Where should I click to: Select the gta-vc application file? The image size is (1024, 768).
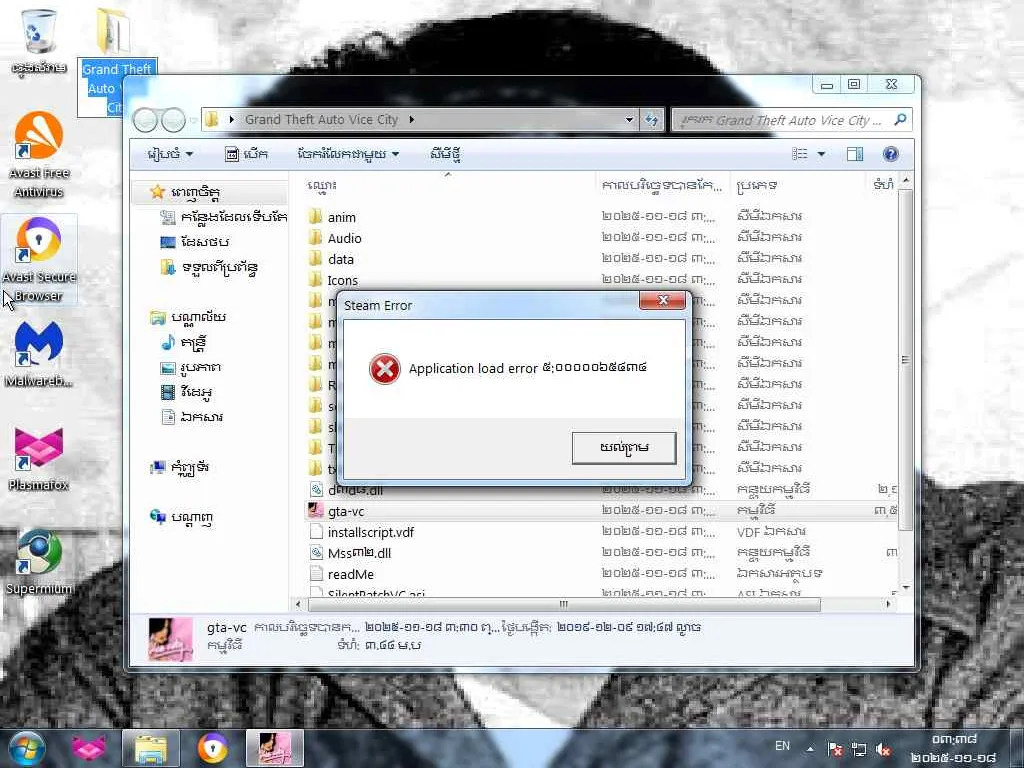click(336, 511)
